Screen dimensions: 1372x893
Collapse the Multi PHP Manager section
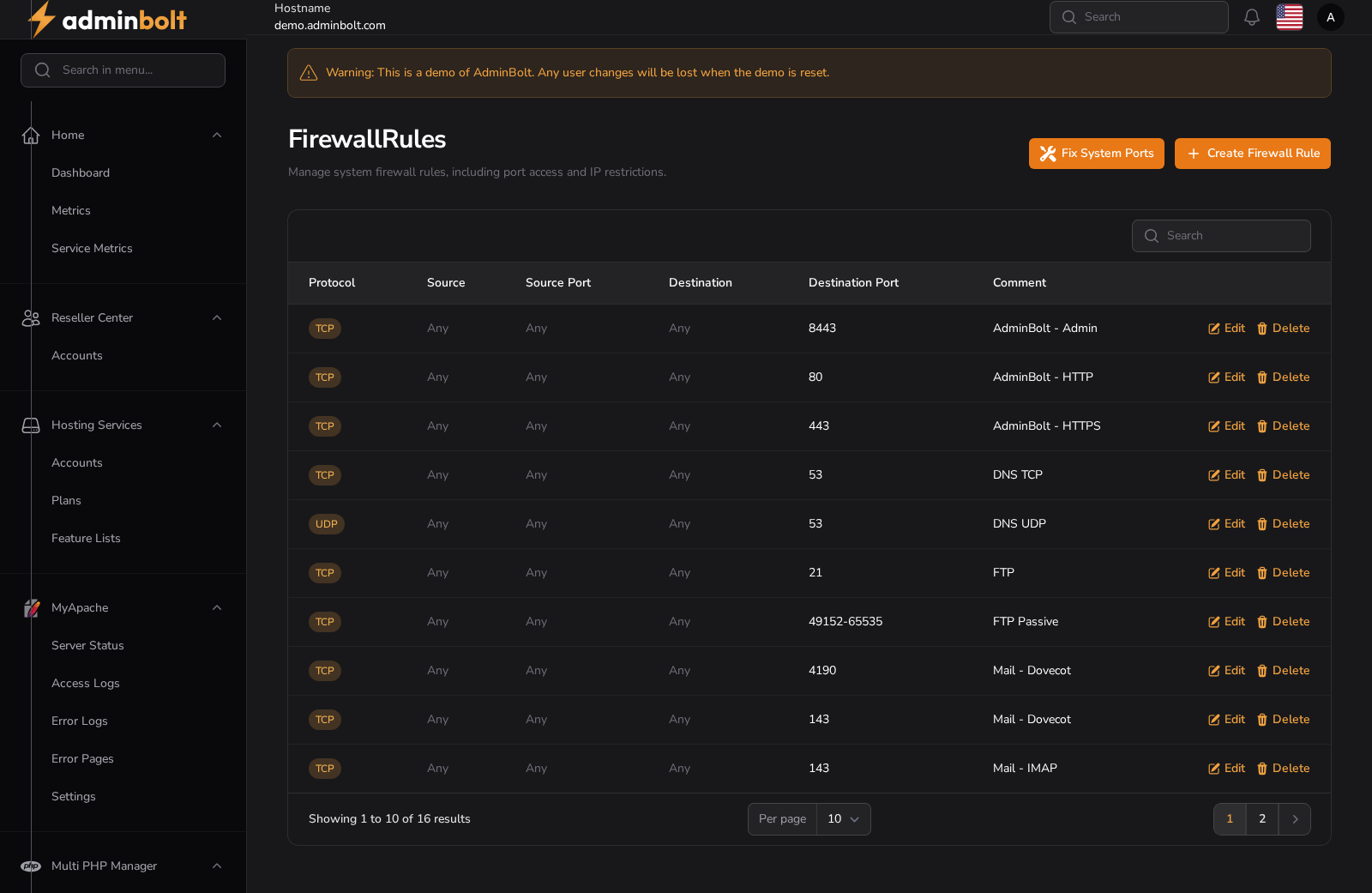[x=217, y=866]
